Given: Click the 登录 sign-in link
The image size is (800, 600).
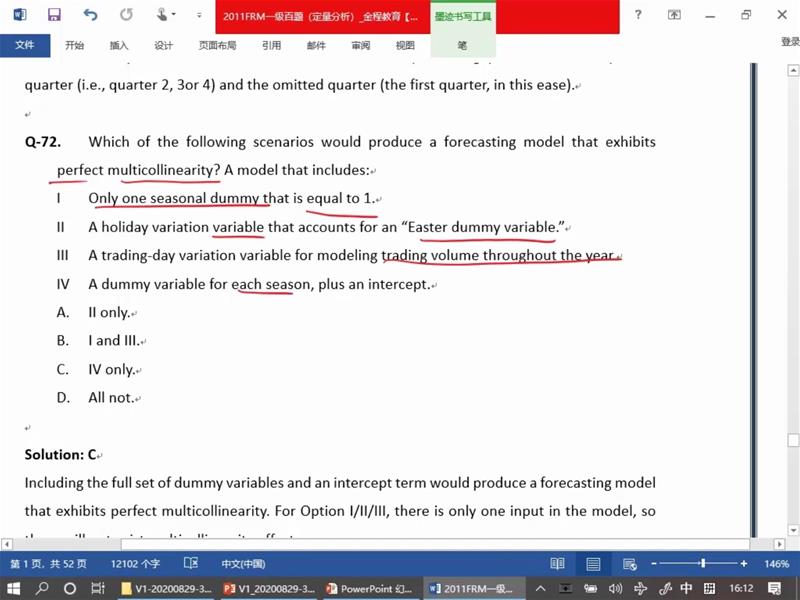Looking at the screenshot, I should [x=790, y=42].
